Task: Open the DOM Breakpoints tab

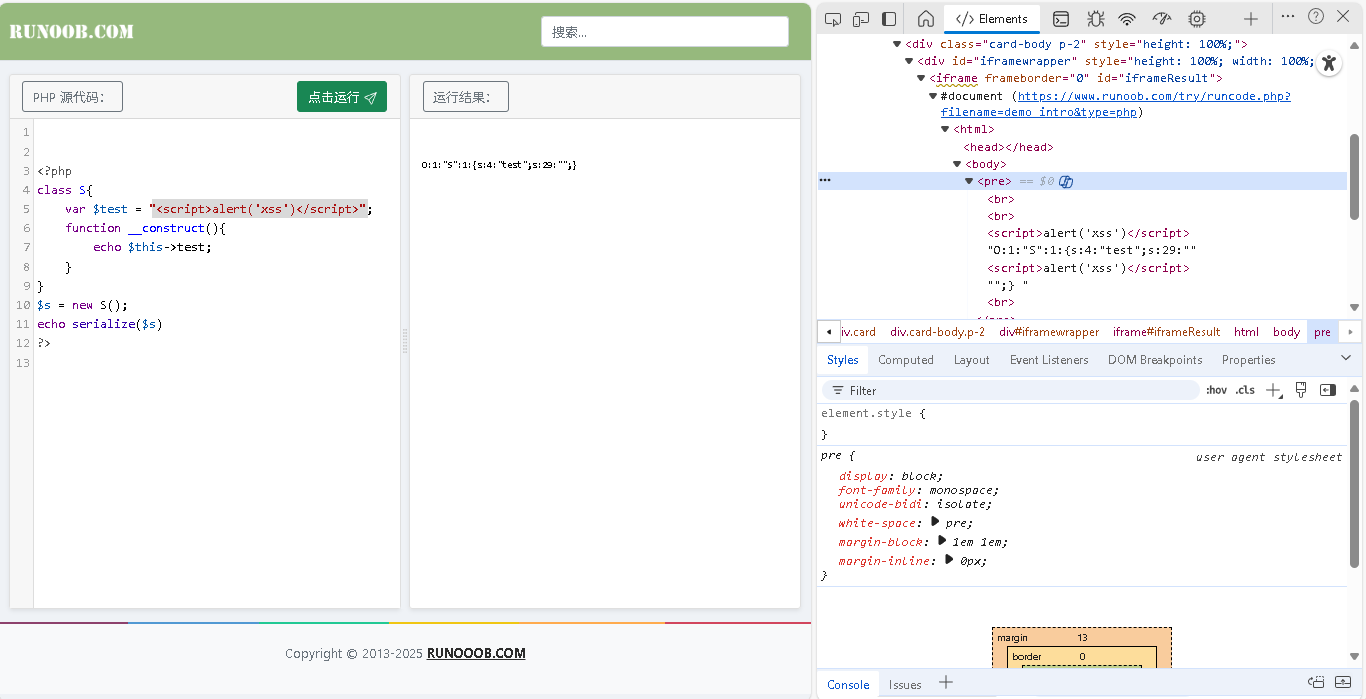Action: click(1155, 360)
